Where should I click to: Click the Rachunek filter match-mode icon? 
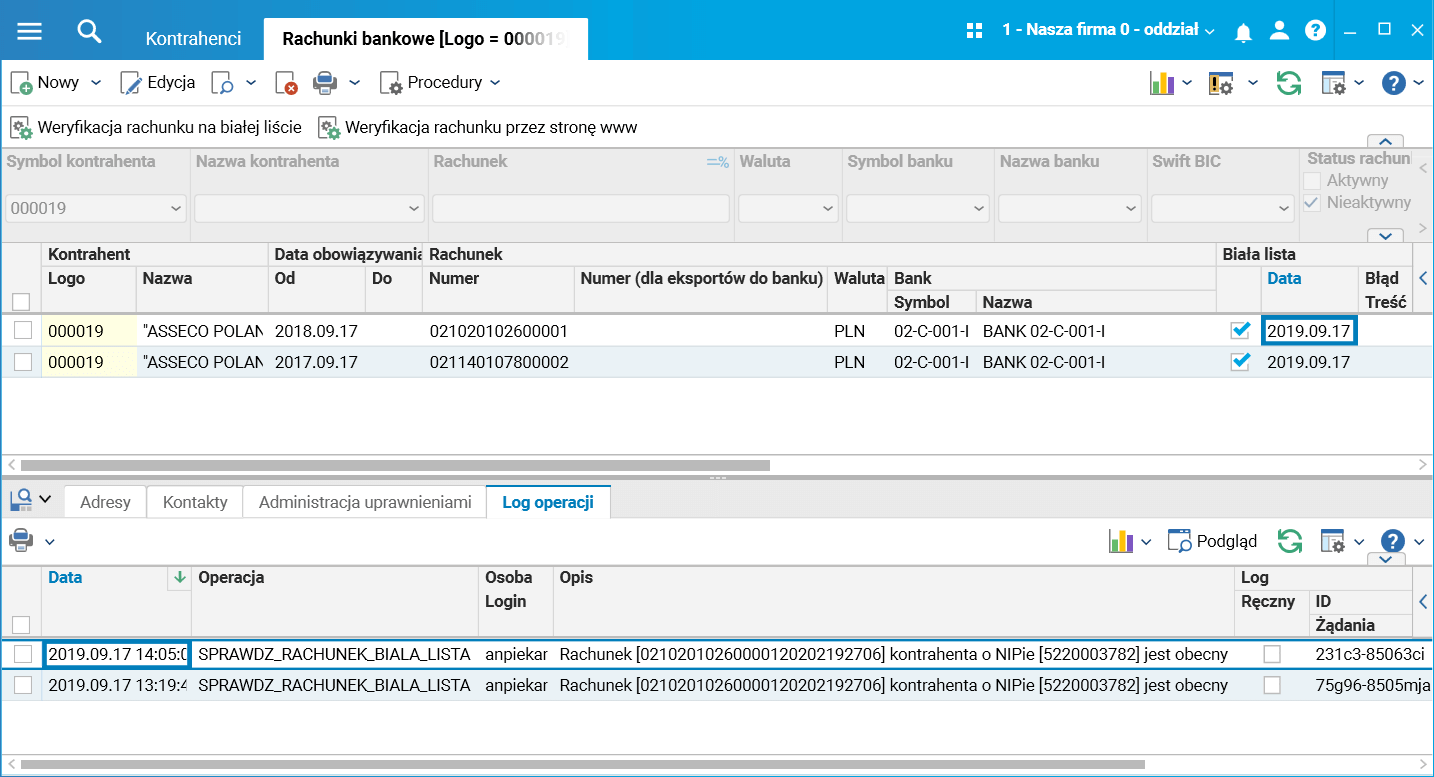717,162
